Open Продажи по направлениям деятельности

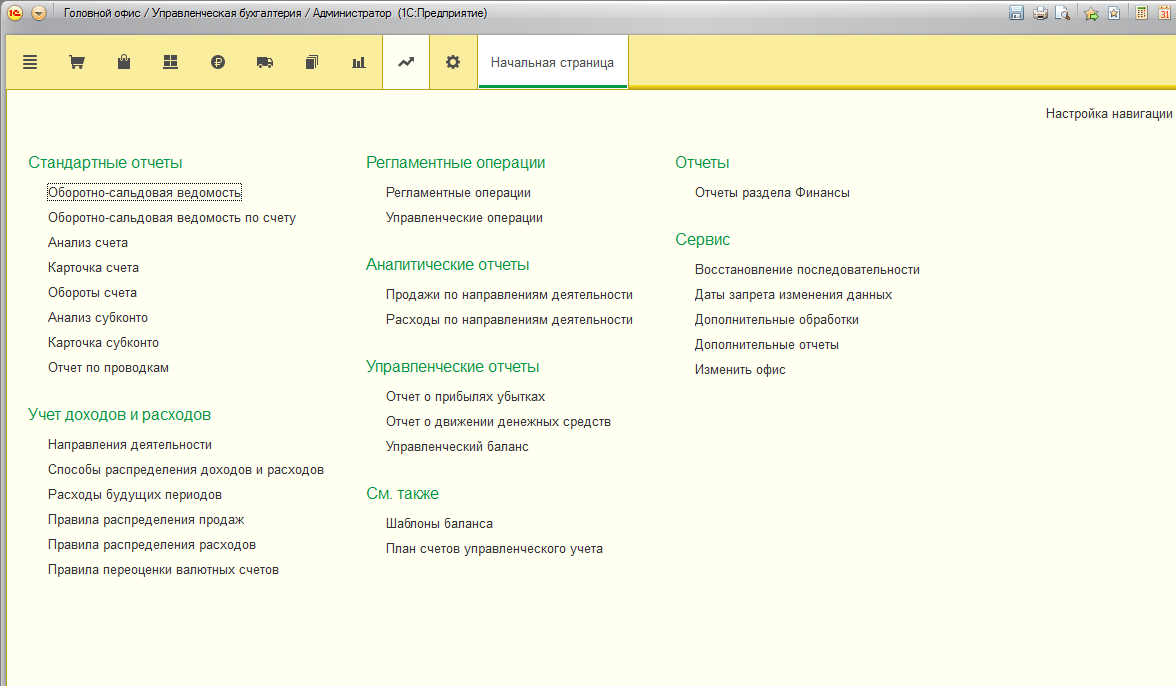tap(509, 295)
